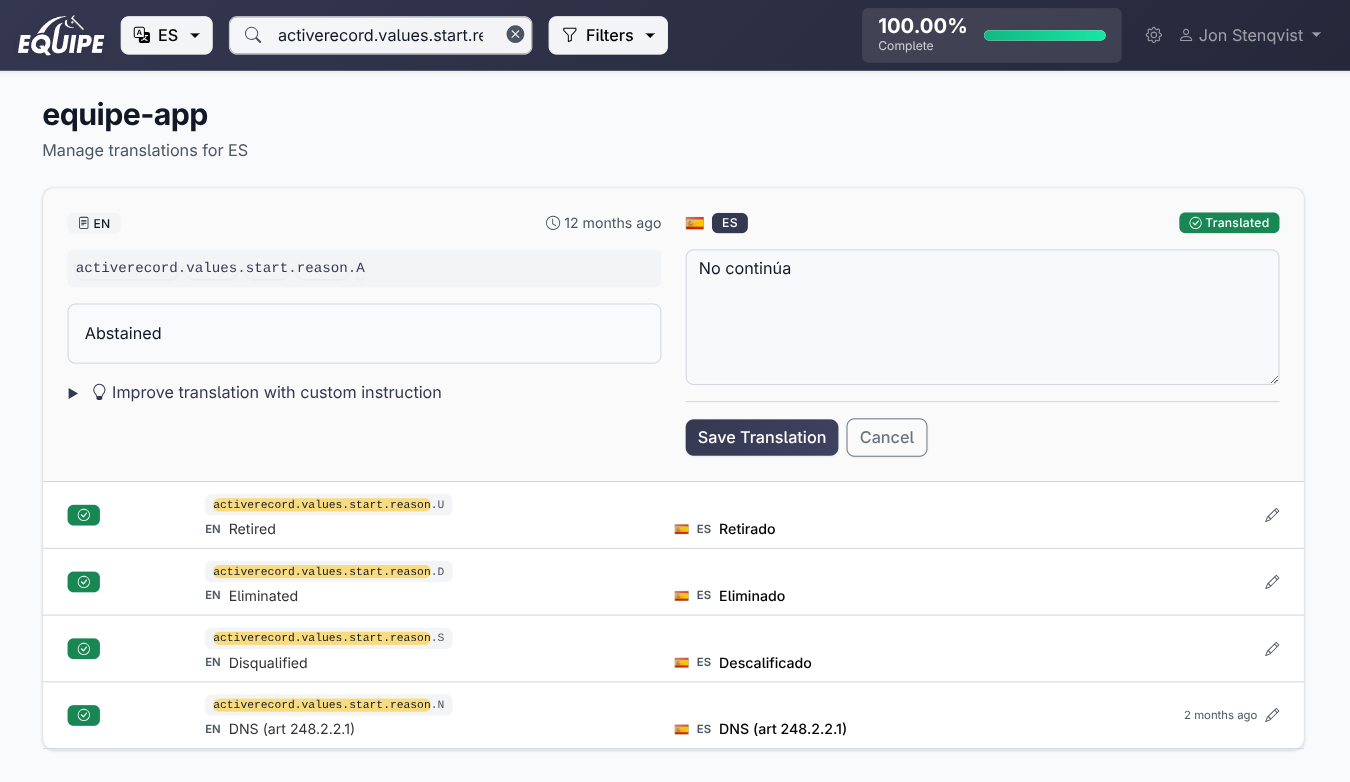Open settings with the gear icon
Screen dimensions: 1350x782
(x=1154, y=35)
